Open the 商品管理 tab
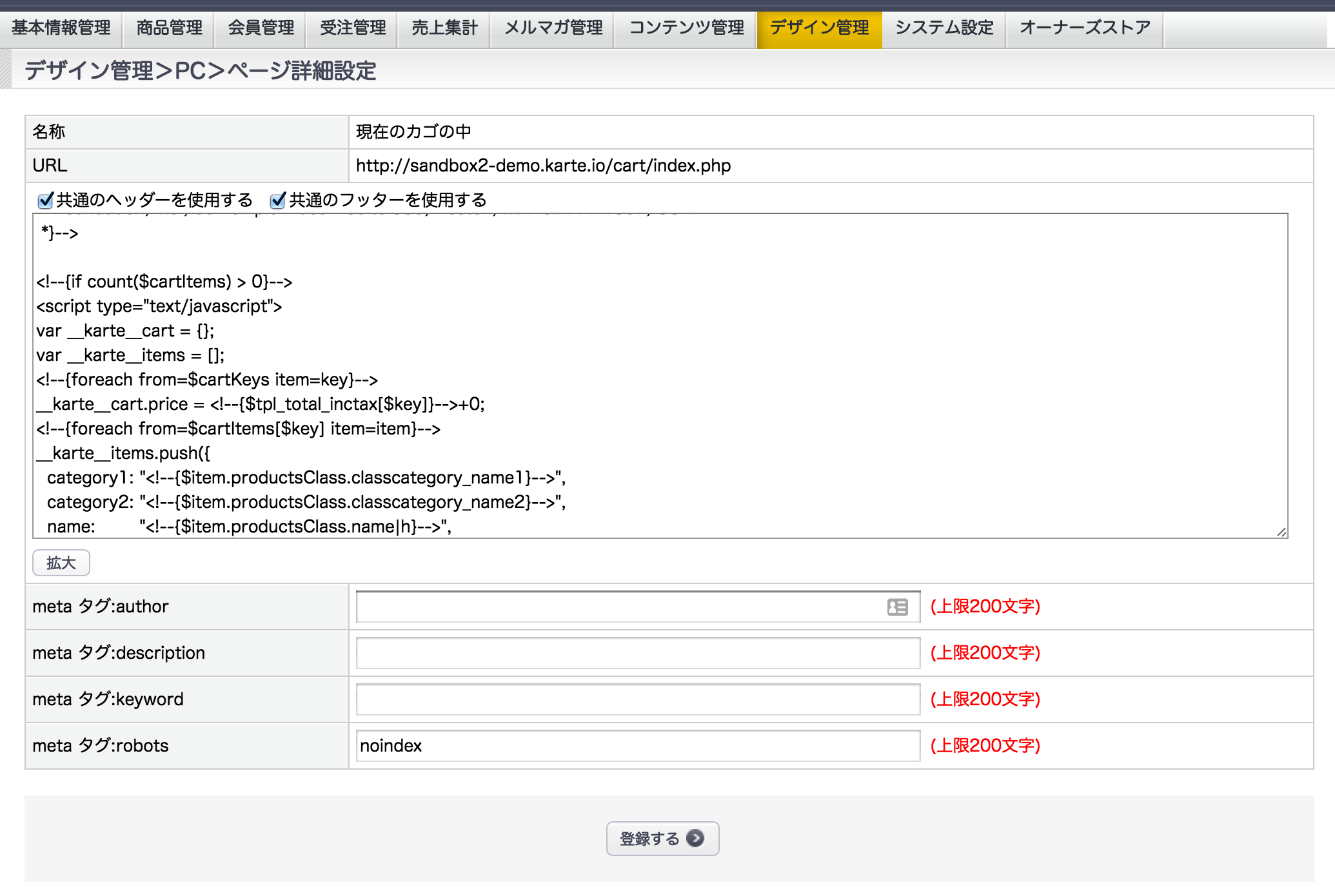Screen dimensions: 1335x896 (x=169, y=28)
